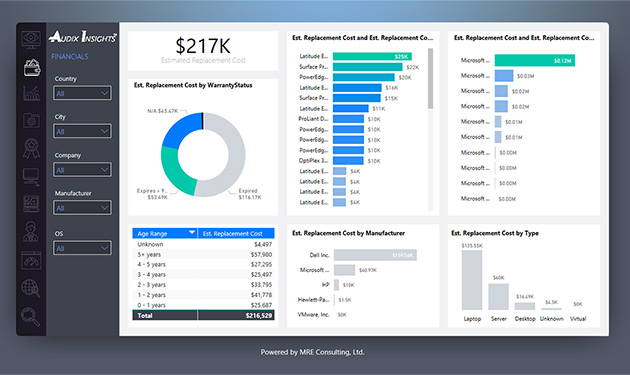Image resolution: width=630 pixels, height=375 pixels.
Task: Open the bar chart analytics sidebar icon
Action: click(x=31, y=93)
